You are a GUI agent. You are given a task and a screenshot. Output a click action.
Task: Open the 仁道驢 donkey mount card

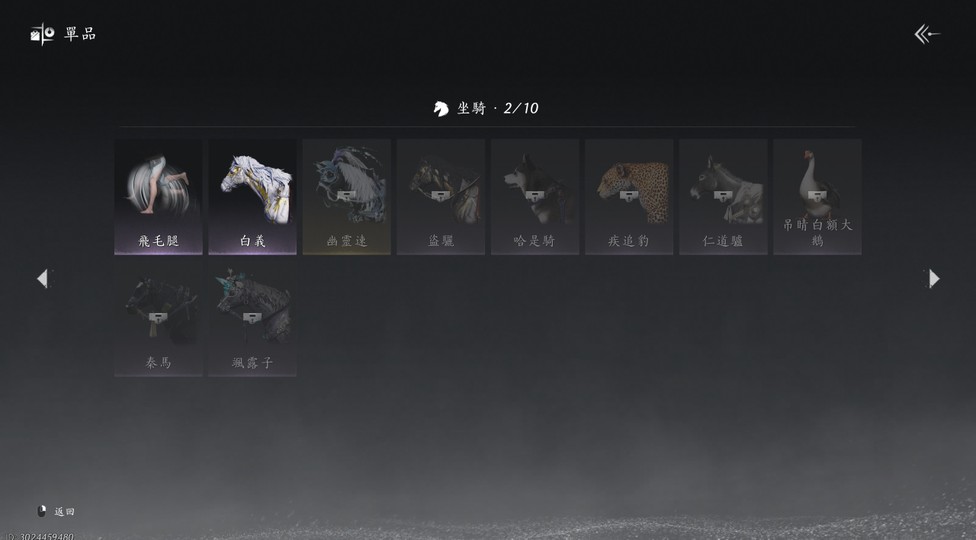[723, 197]
